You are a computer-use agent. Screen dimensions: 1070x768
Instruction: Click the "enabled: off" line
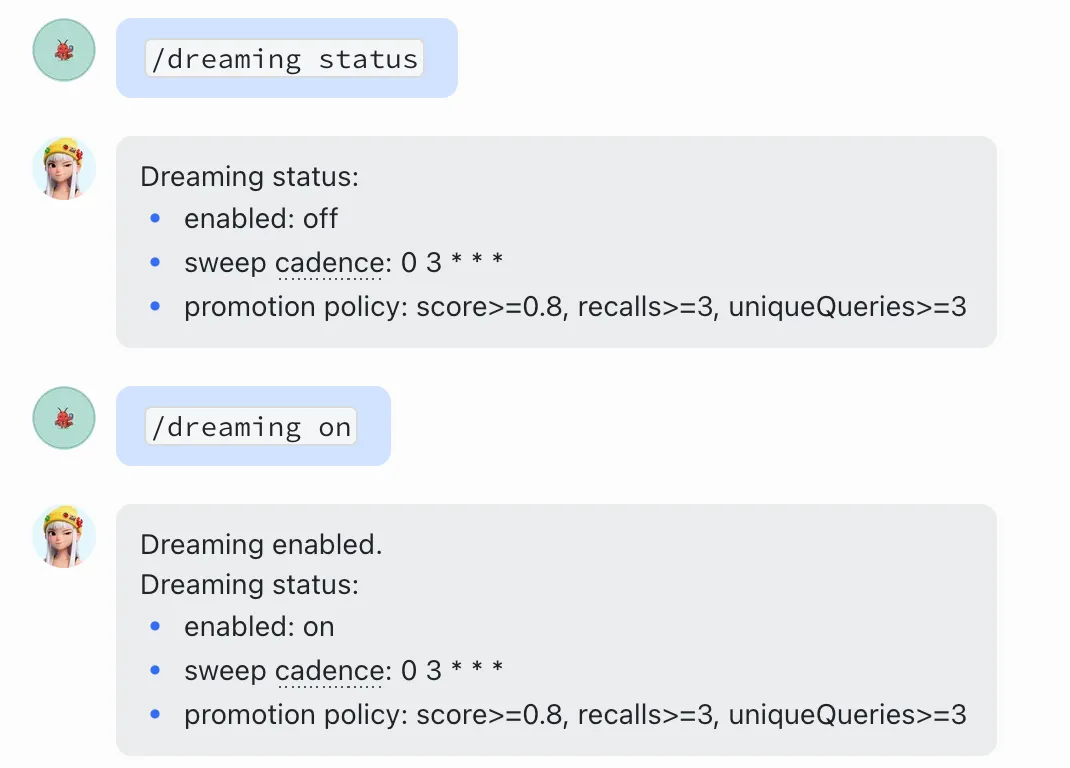tap(261, 218)
